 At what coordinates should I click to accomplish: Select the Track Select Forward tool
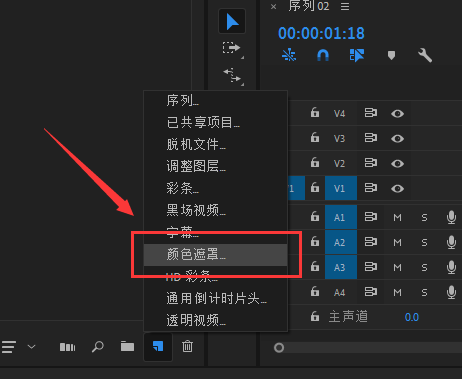[232, 48]
